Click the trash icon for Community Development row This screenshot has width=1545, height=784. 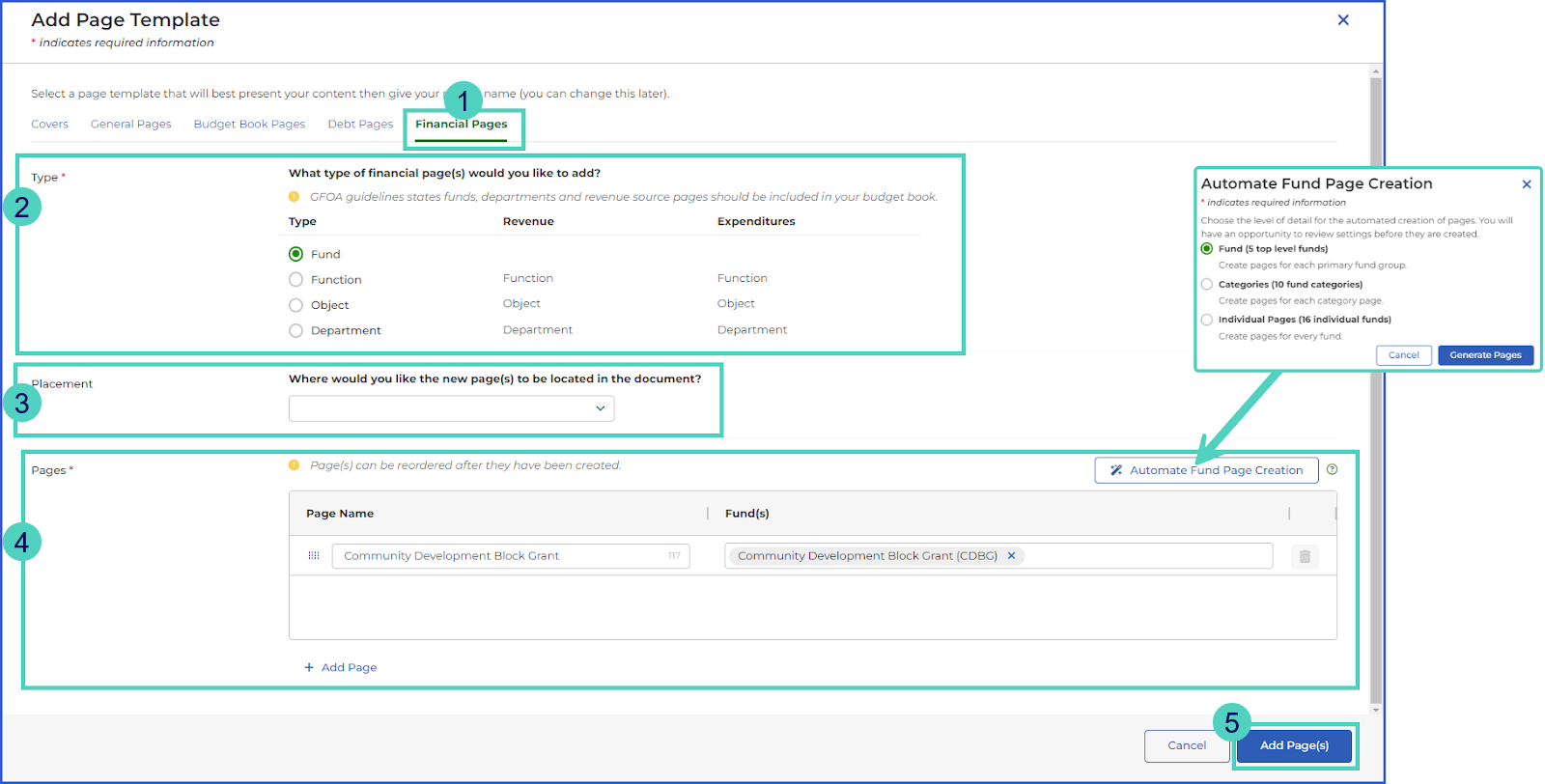(1305, 556)
